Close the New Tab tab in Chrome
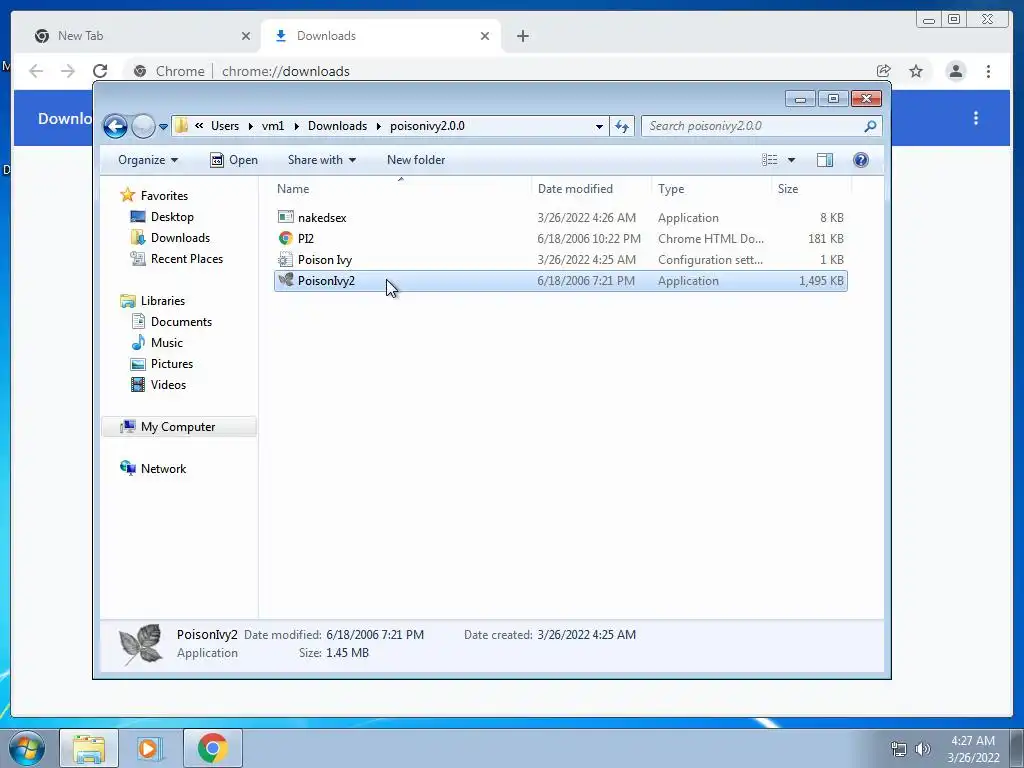This screenshot has width=1024, height=768. (x=246, y=36)
